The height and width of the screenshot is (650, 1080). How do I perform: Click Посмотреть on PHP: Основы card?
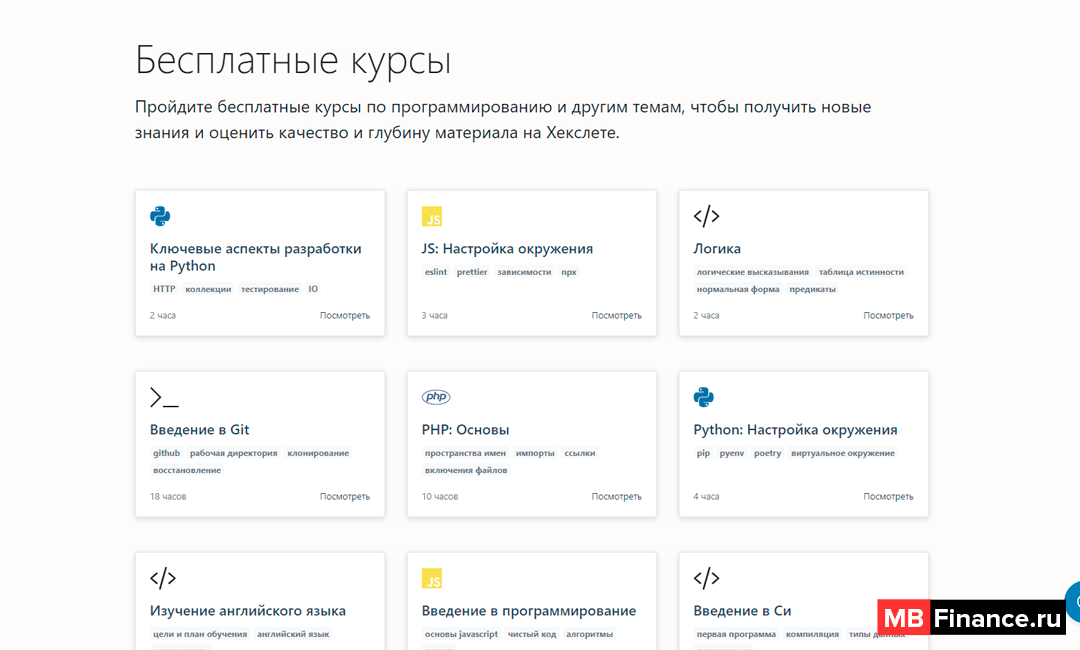616,496
